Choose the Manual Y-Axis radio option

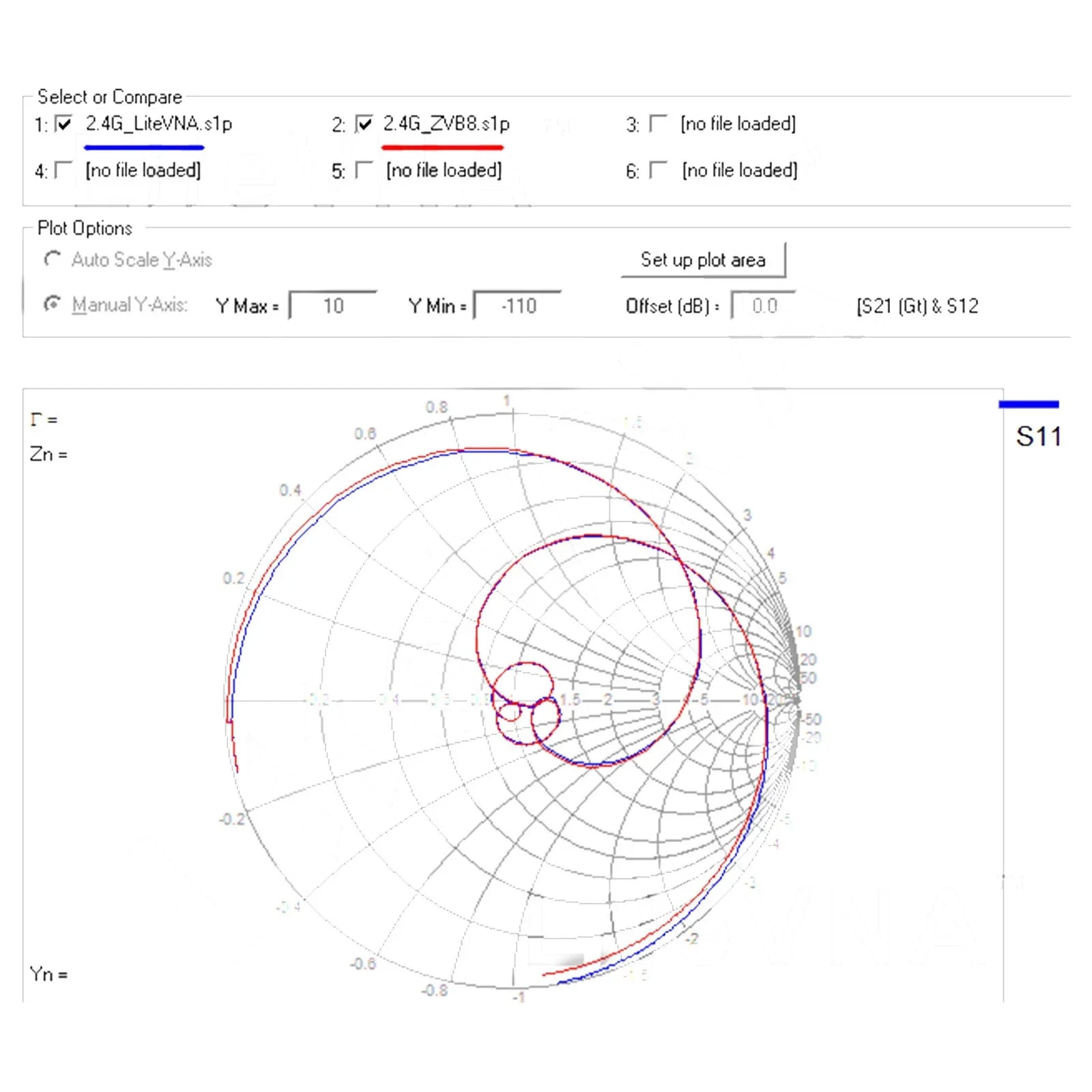pyautogui.click(x=52, y=304)
